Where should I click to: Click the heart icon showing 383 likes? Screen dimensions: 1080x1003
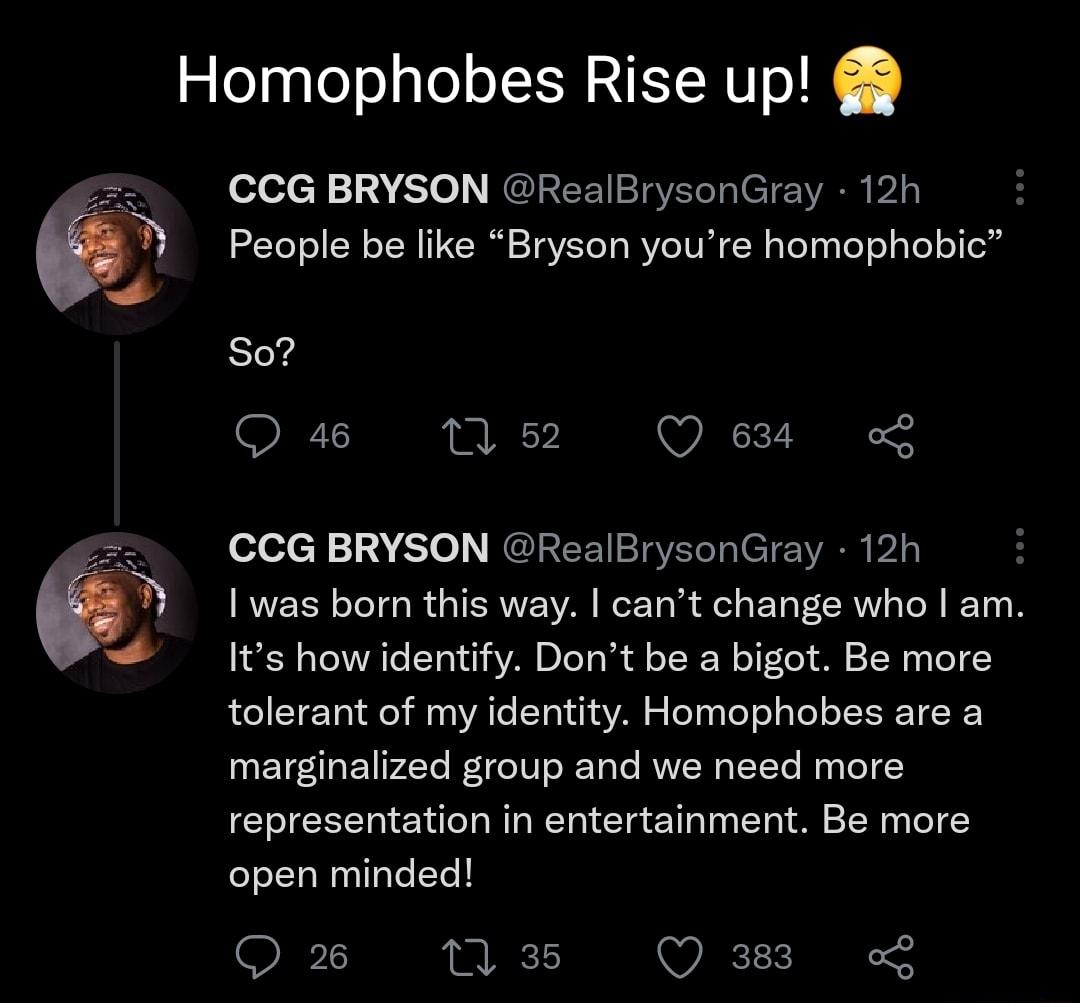[x=680, y=956]
